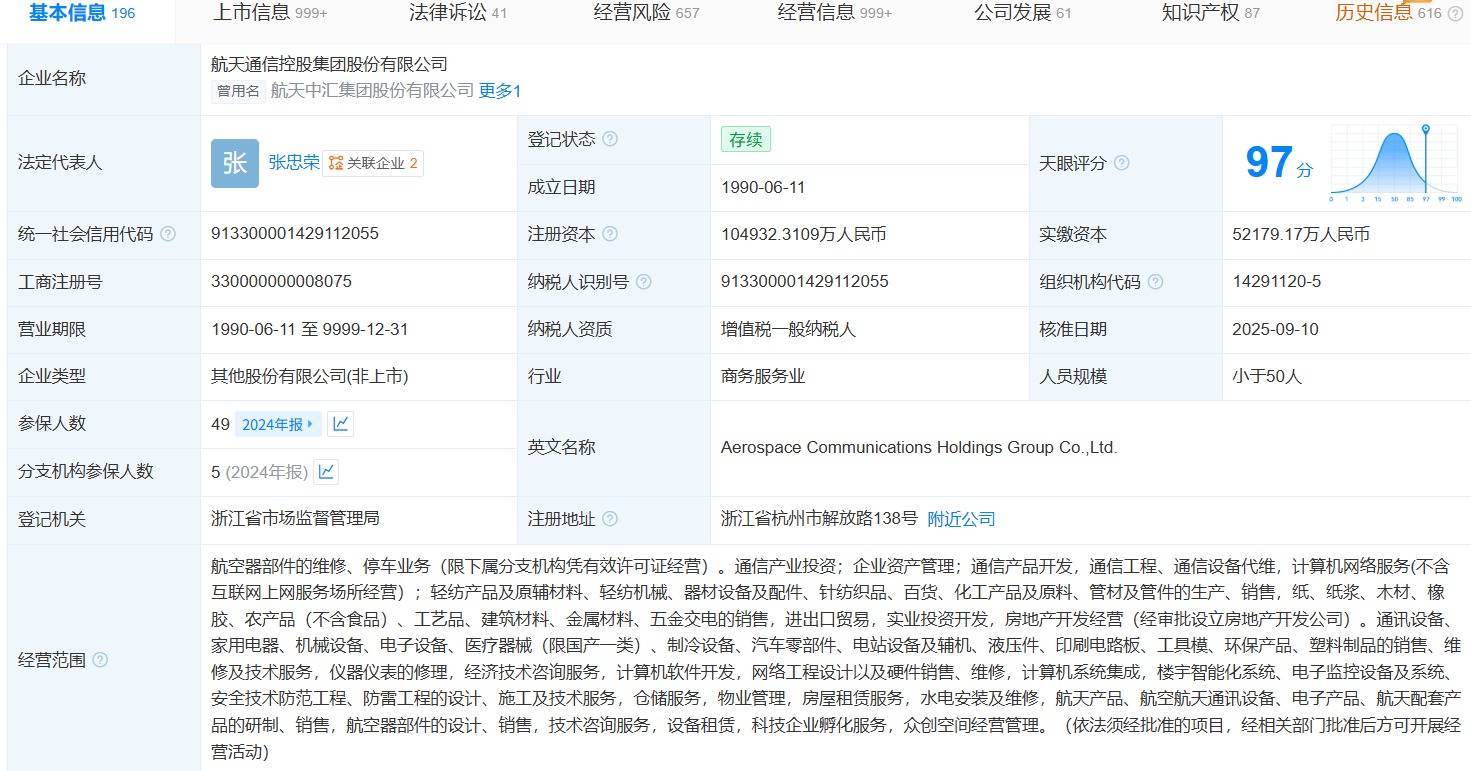Click help icon beside 注册地址
Viewport: 1471px width, 771px height.
[x=610, y=519]
